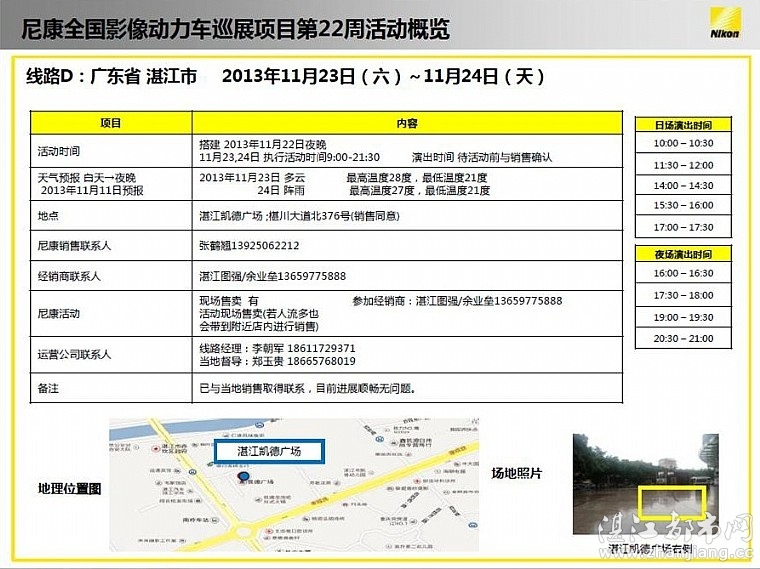Screen dimensions: 760x569
Task: Open the venue photo thumbnail
Action: click(643, 488)
